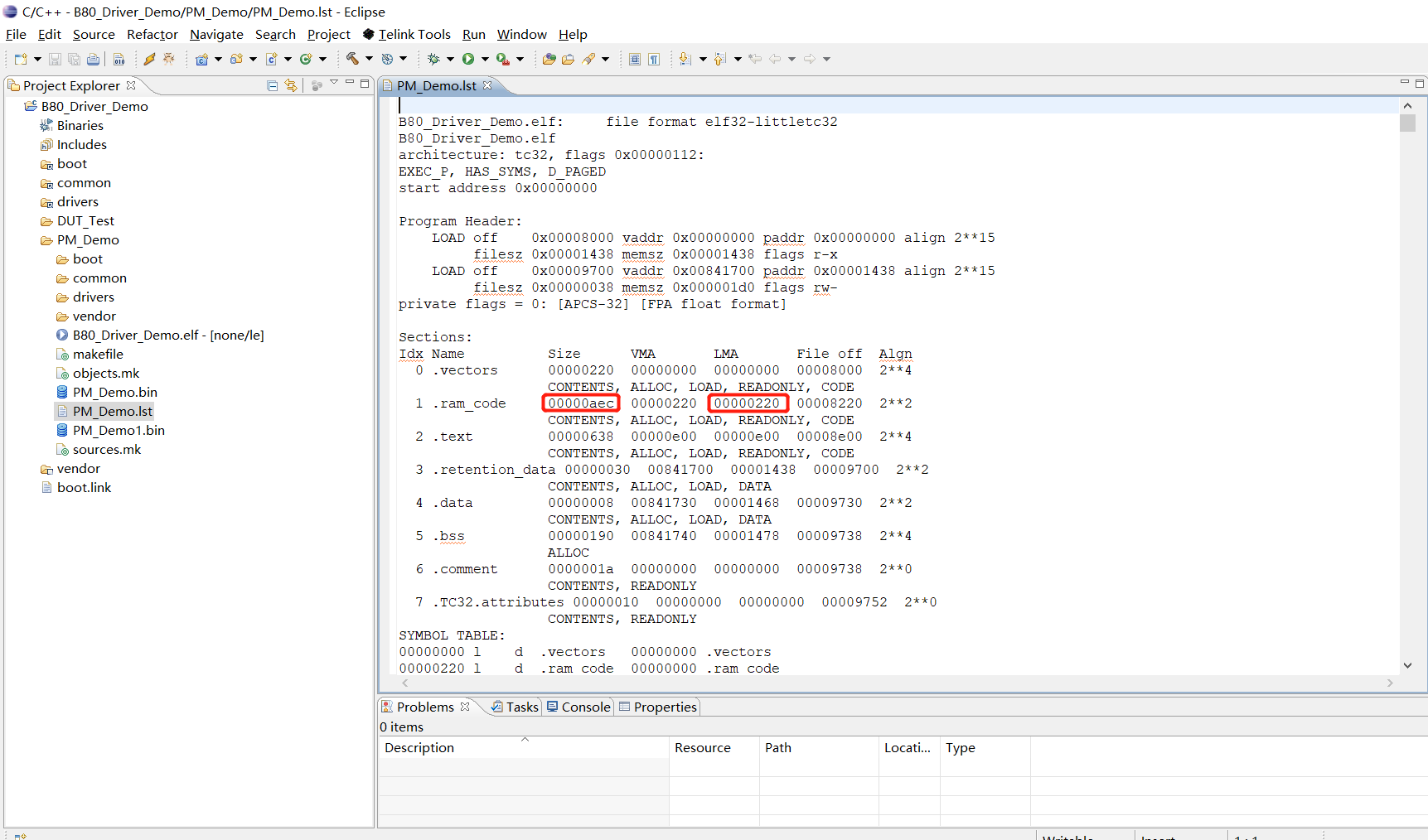The width and height of the screenshot is (1428, 840).
Task: Open Project Explorer view menu triangle
Action: tap(334, 83)
